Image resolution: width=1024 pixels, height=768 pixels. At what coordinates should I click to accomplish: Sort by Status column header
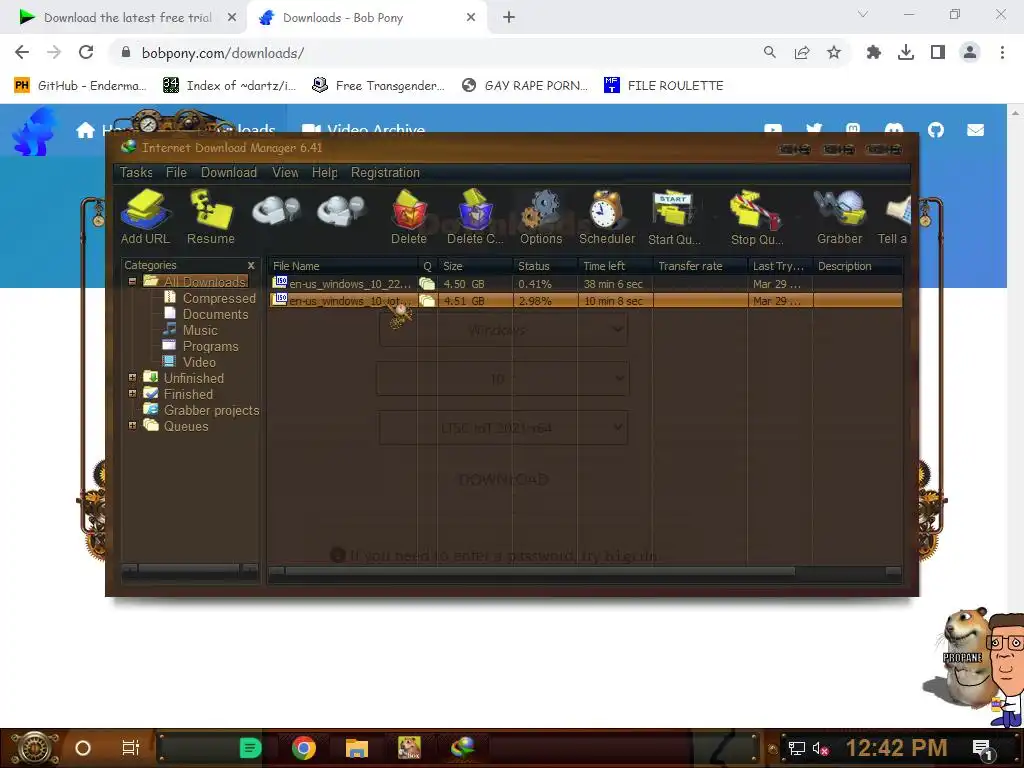(545, 266)
